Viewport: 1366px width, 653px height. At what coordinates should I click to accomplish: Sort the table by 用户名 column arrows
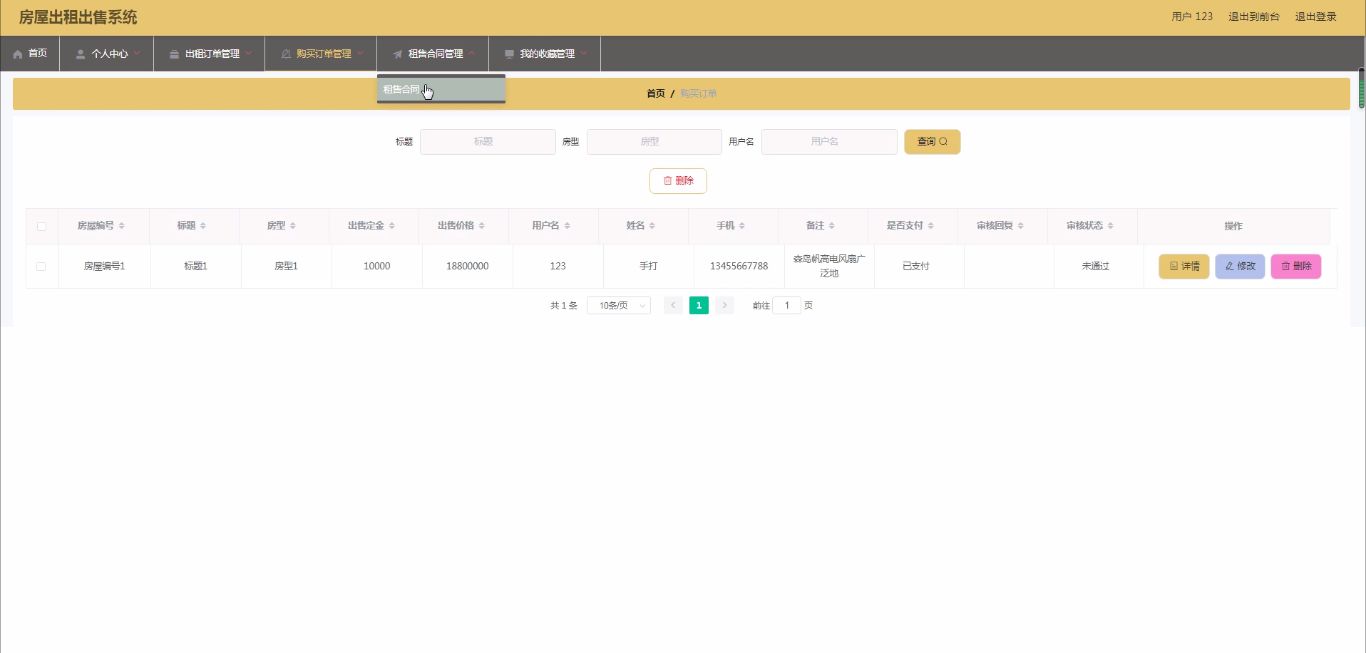coord(566,226)
